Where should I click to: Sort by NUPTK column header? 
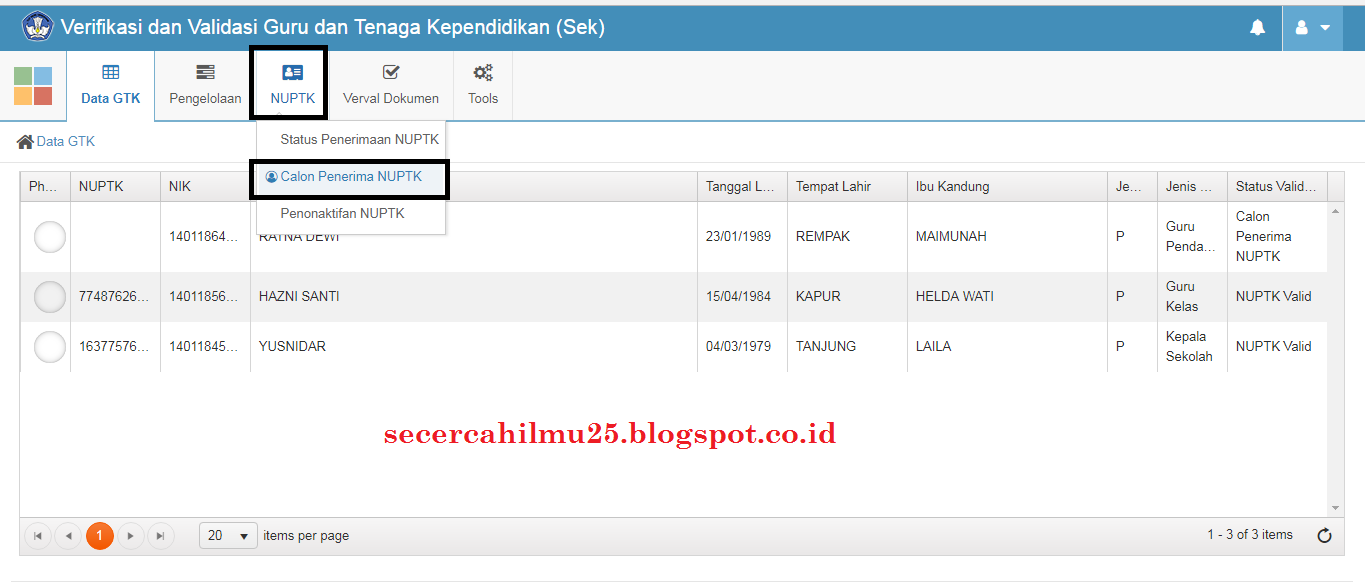pos(115,187)
